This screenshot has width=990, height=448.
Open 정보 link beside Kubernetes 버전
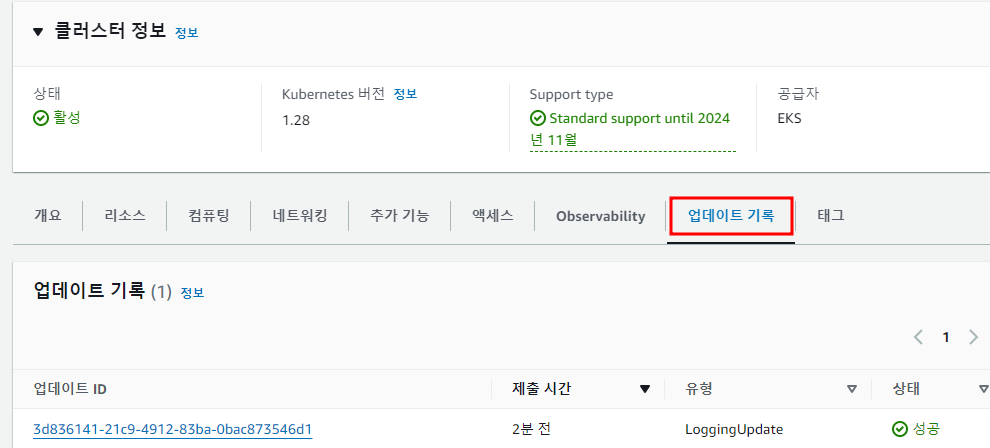pos(405,94)
